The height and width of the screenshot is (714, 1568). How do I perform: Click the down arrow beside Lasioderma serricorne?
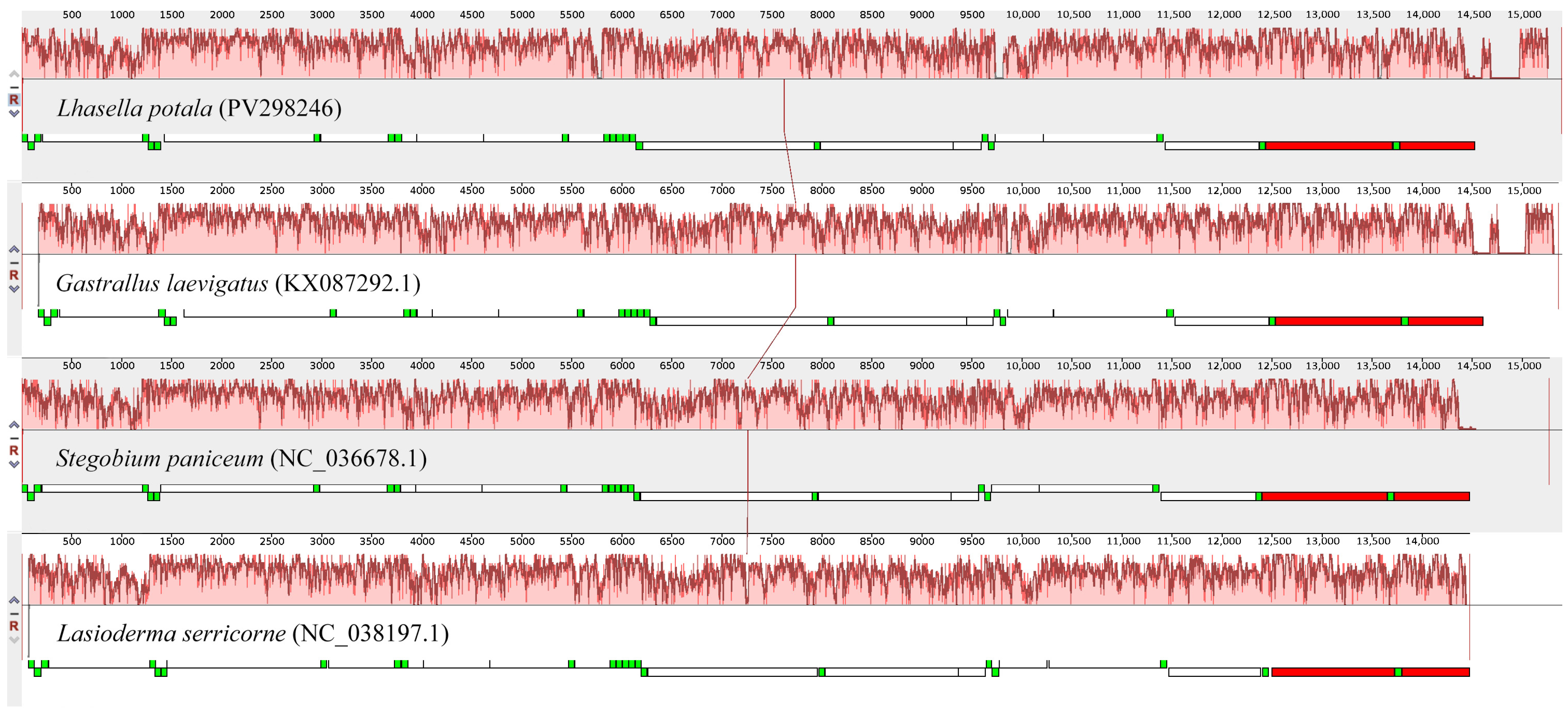pos(14,640)
